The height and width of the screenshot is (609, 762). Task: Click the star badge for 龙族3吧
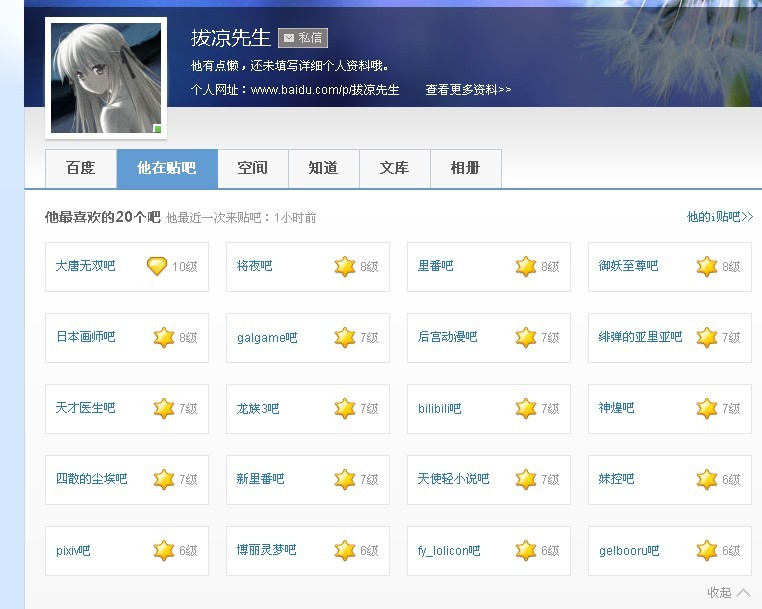tap(345, 408)
